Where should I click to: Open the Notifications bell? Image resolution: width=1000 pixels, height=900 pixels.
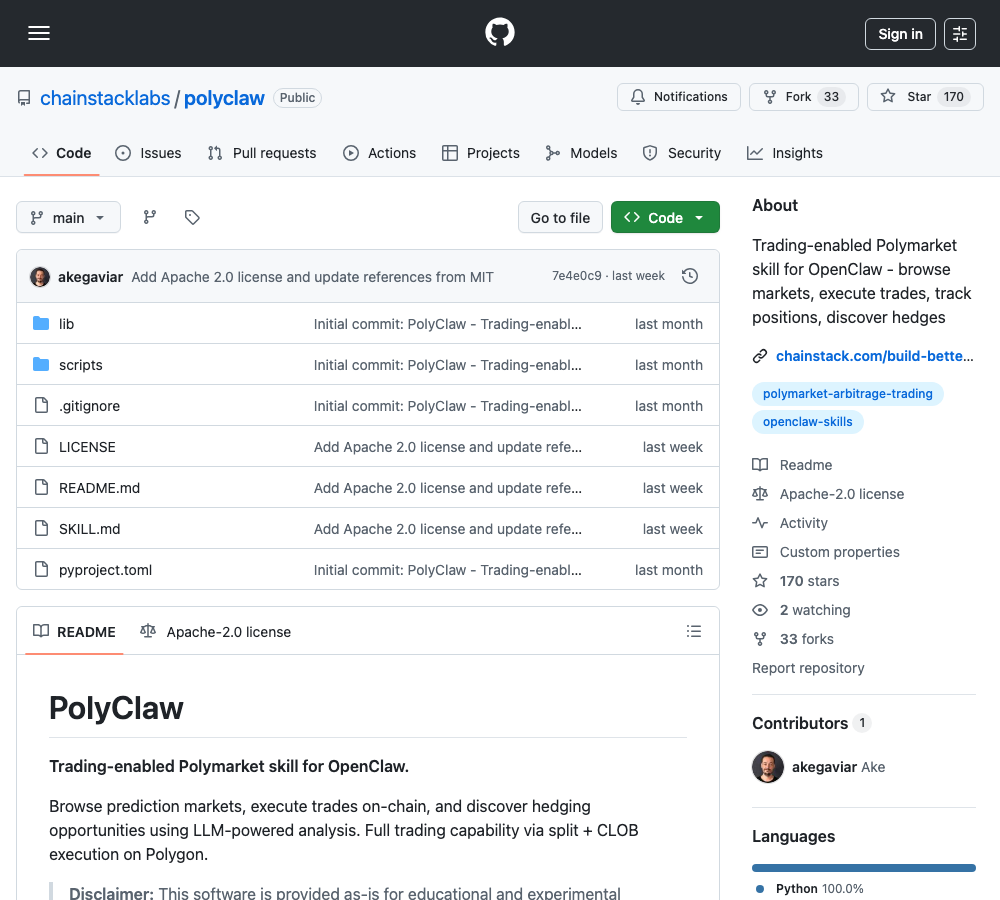coord(678,97)
